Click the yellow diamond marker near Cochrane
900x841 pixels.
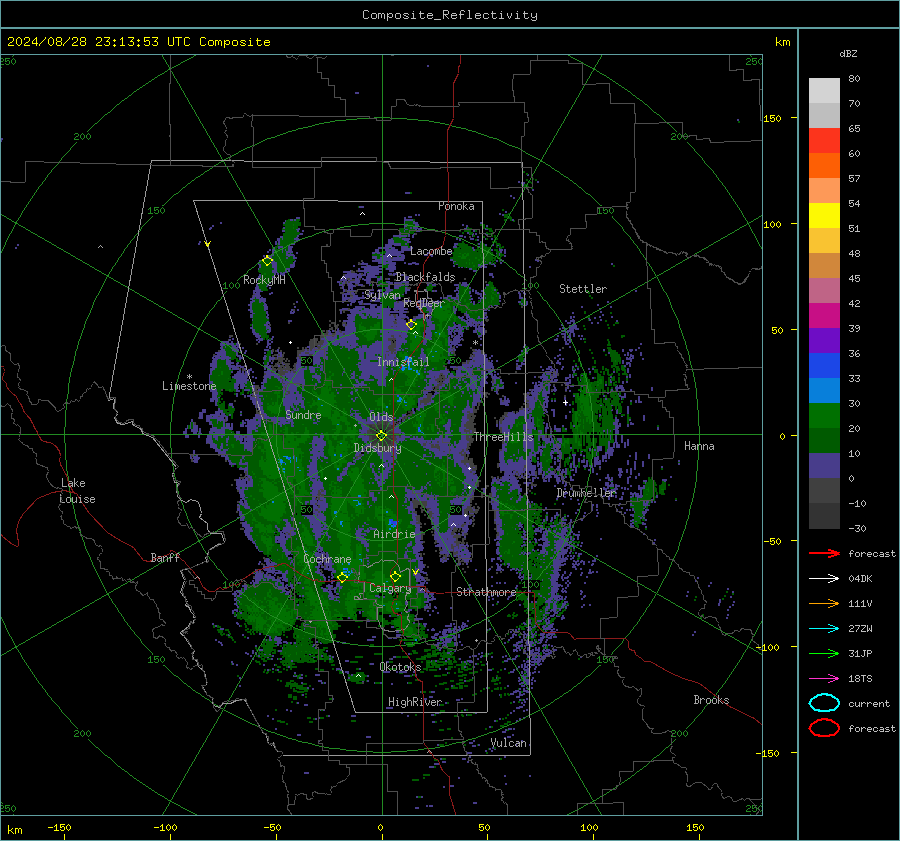tap(342, 578)
